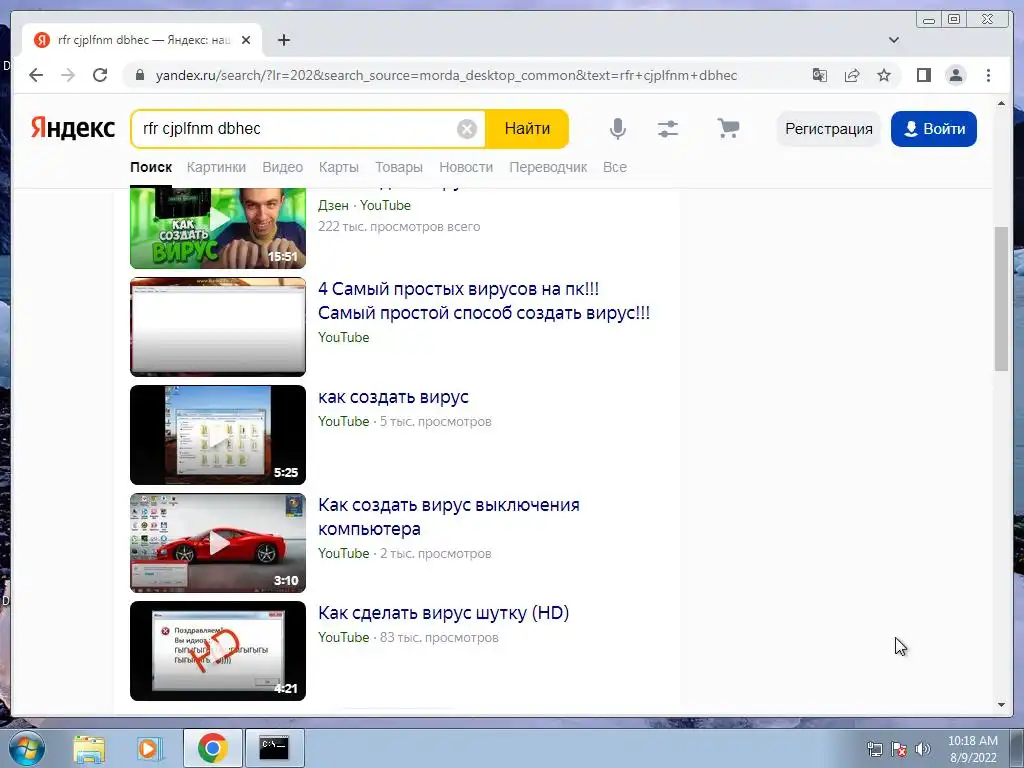Click the browser forward arrow

click(x=68, y=75)
